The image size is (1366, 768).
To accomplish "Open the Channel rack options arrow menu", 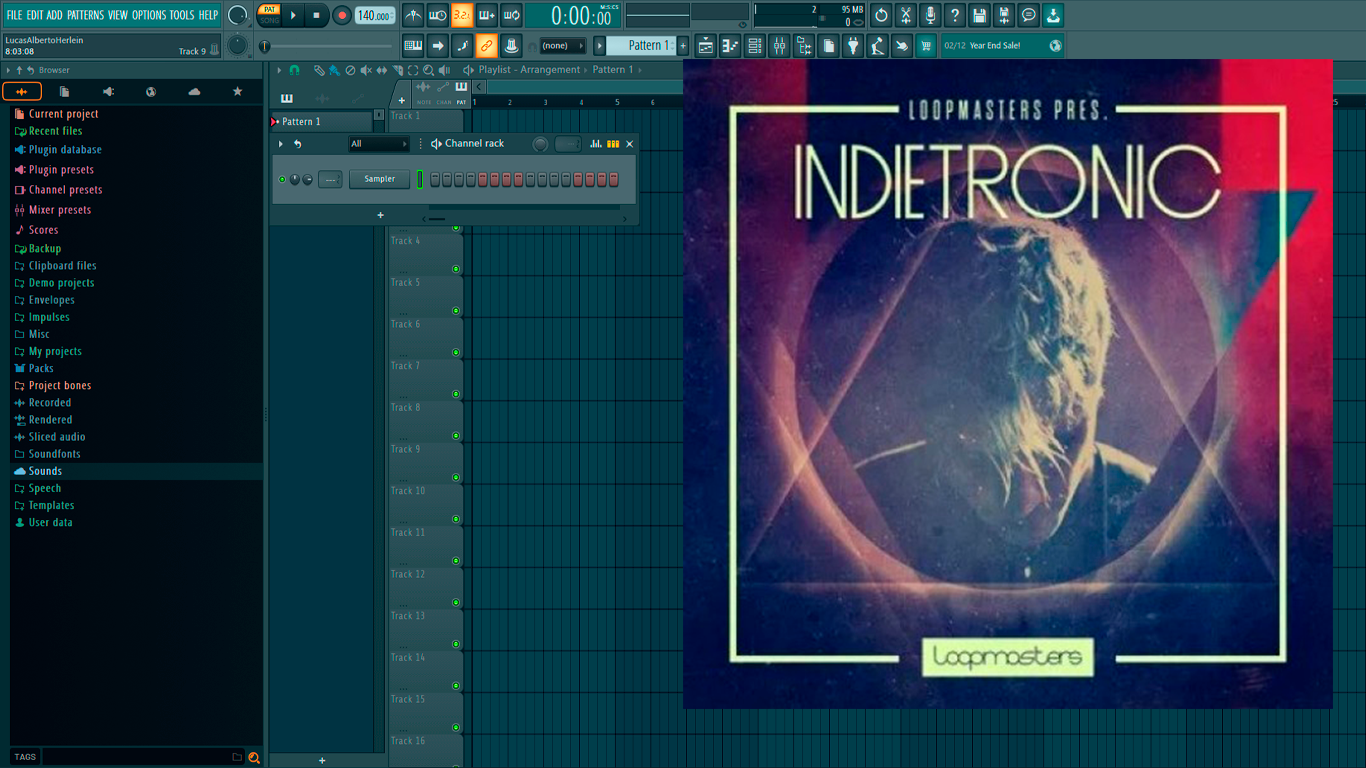I will coord(281,144).
